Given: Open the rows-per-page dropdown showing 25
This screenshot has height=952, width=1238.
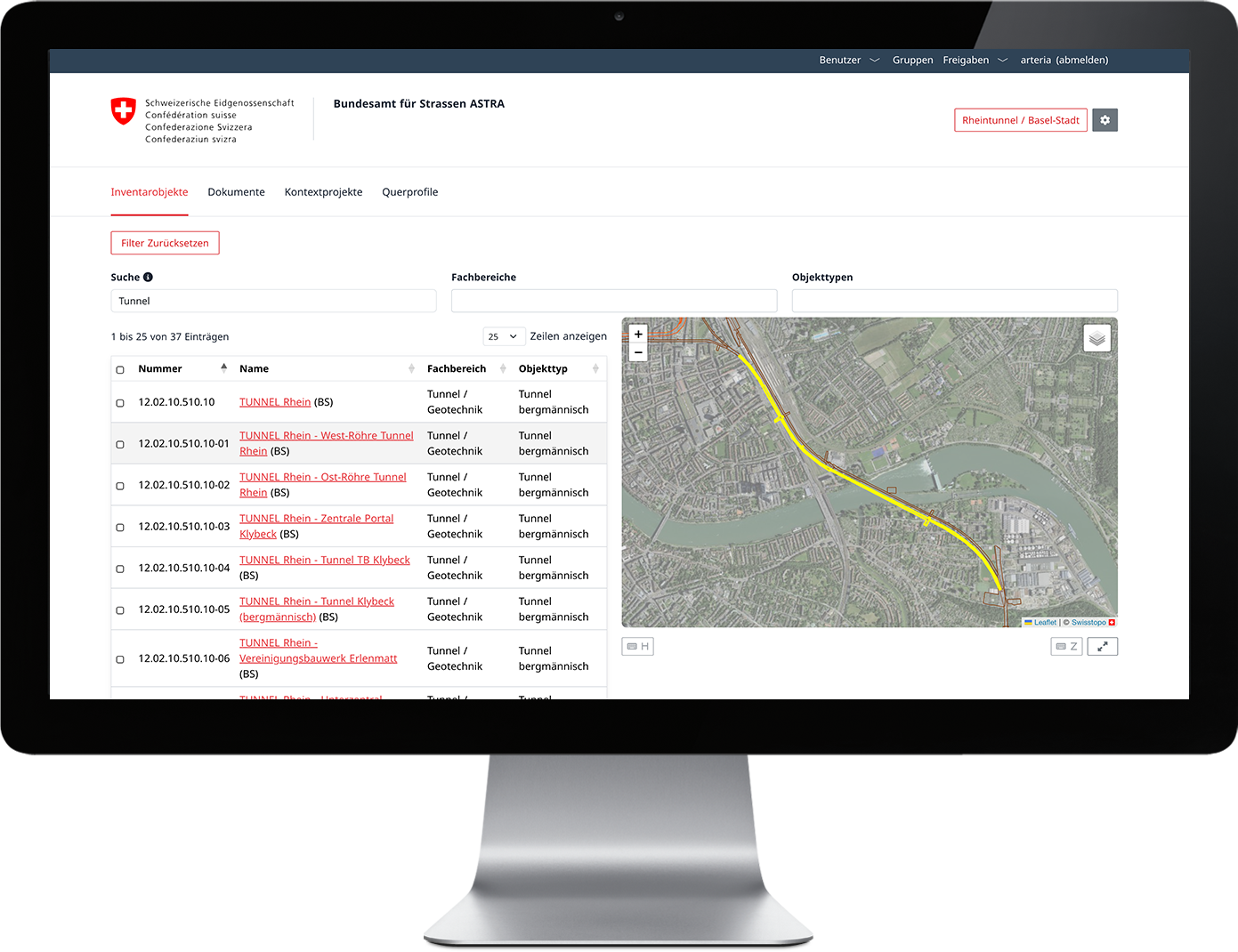Looking at the screenshot, I should point(502,337).
